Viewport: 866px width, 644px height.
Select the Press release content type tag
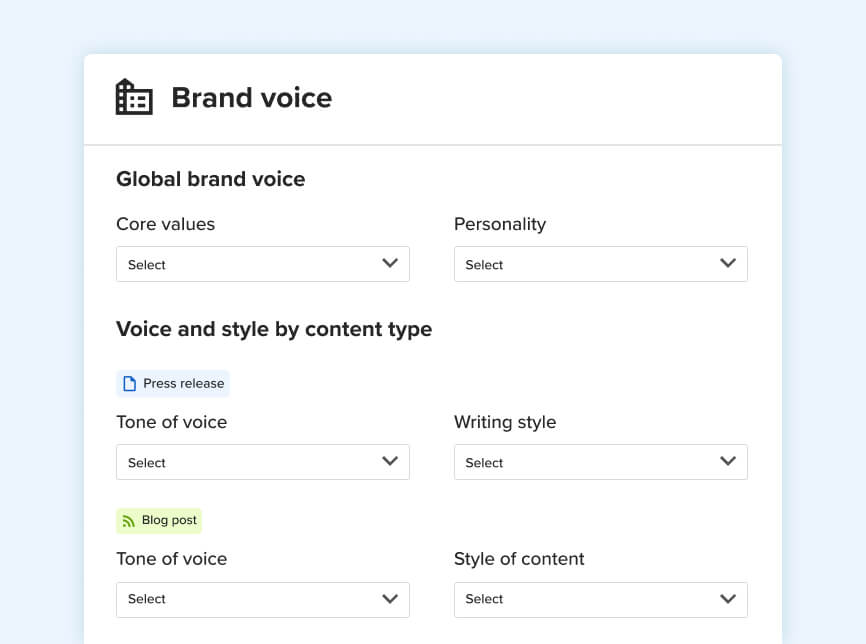click(173, 384)
